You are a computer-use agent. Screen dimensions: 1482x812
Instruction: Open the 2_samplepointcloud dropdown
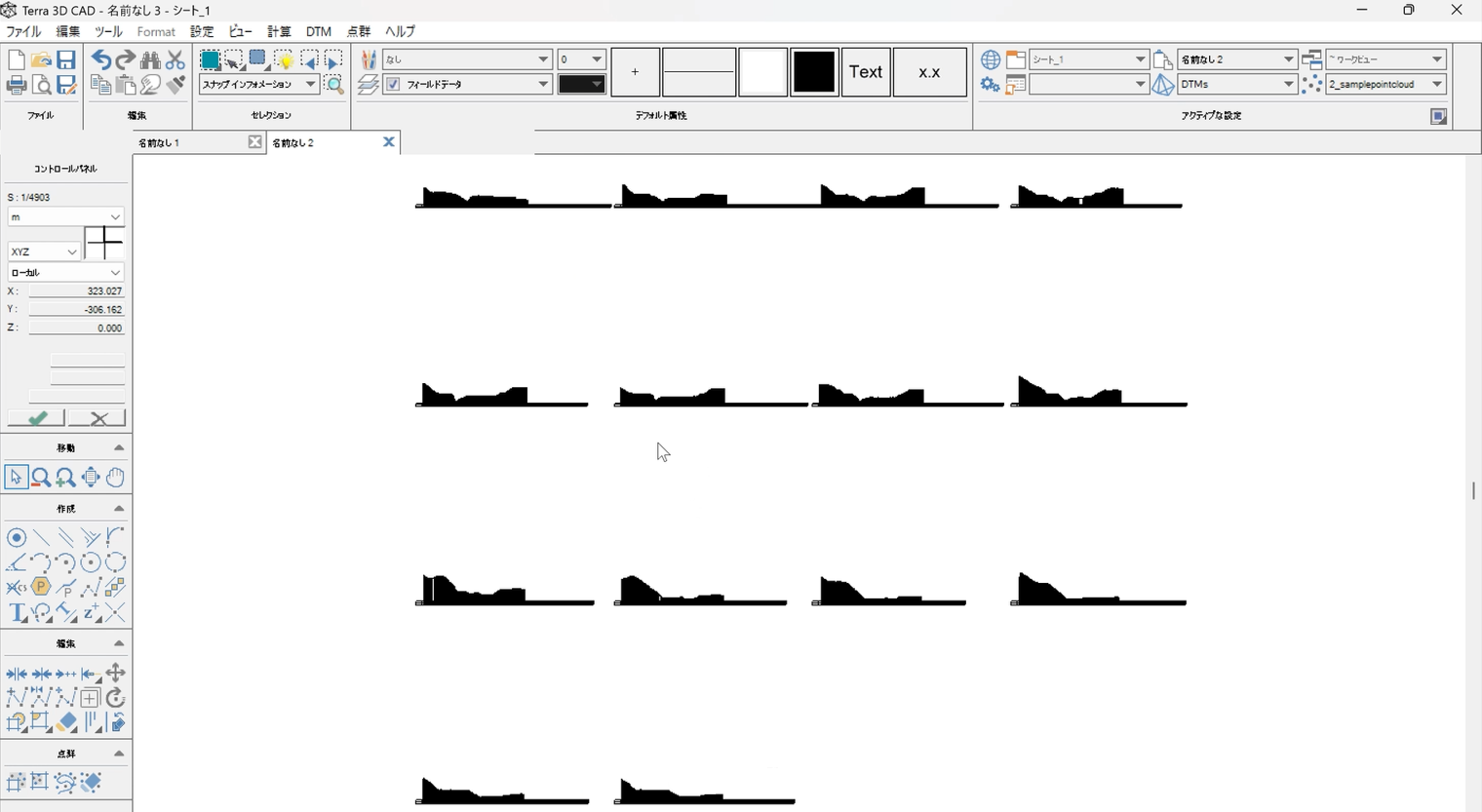(1436, 85)
